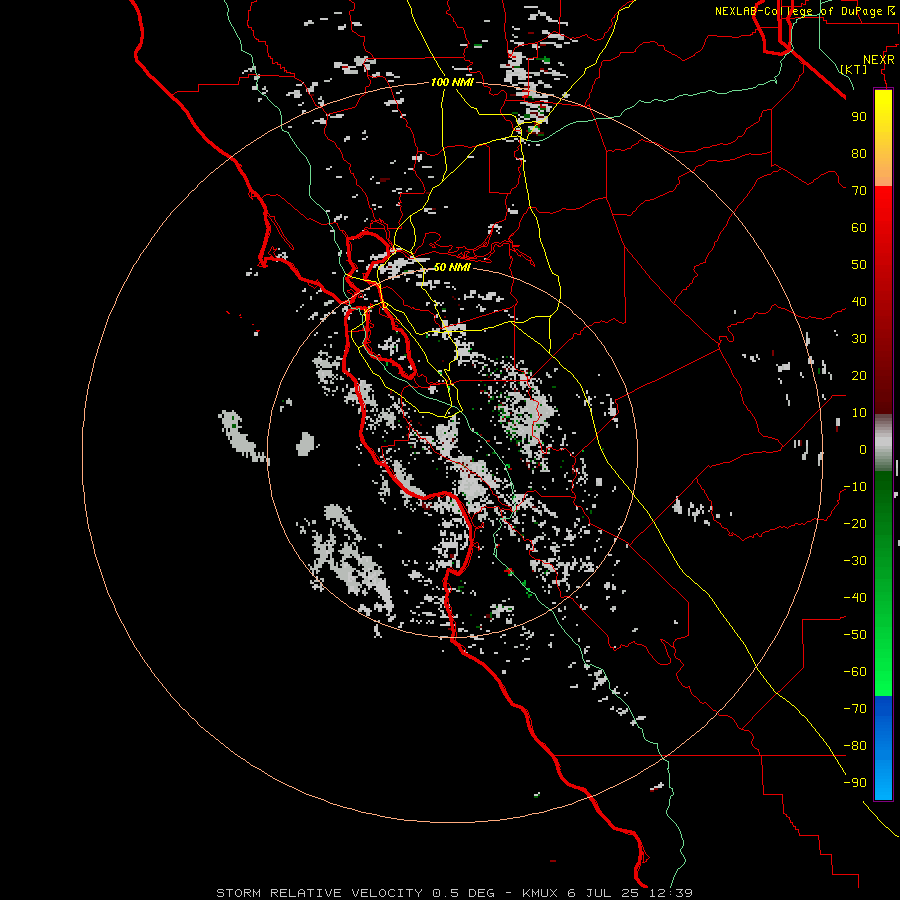Image resolution: width=900 pixels, height=900 pixels.
Task: Click the "-30" value on velocity scale
Action: [855, 561]
